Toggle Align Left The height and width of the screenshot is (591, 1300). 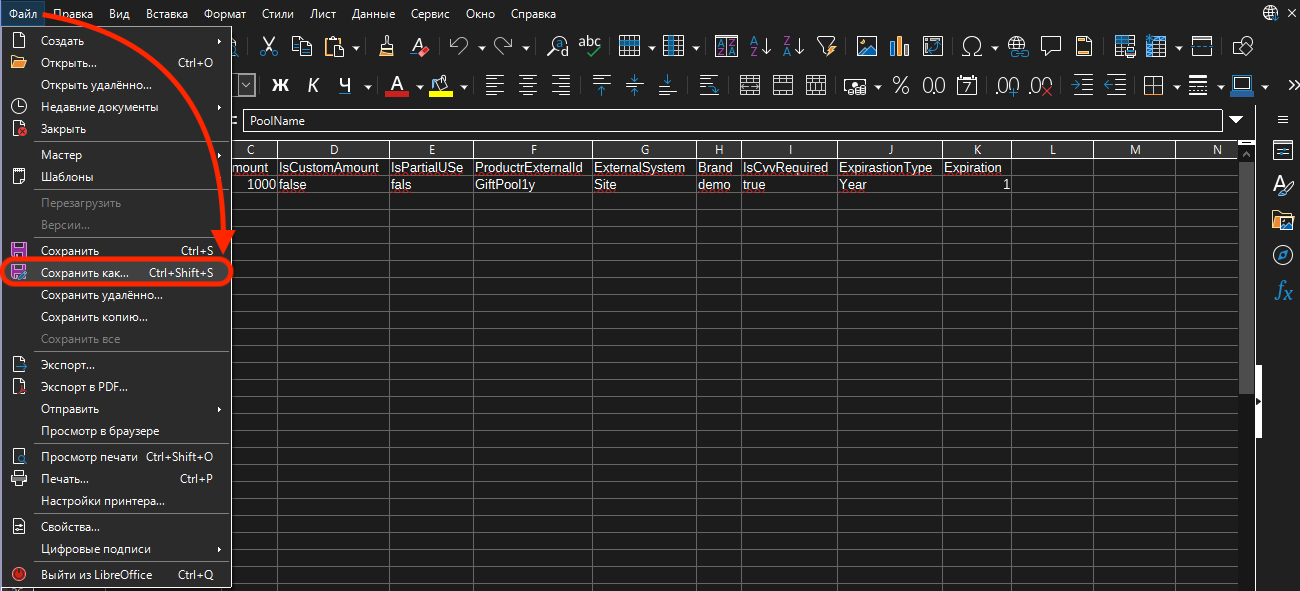pyautogui.click(x=495, y=86)
